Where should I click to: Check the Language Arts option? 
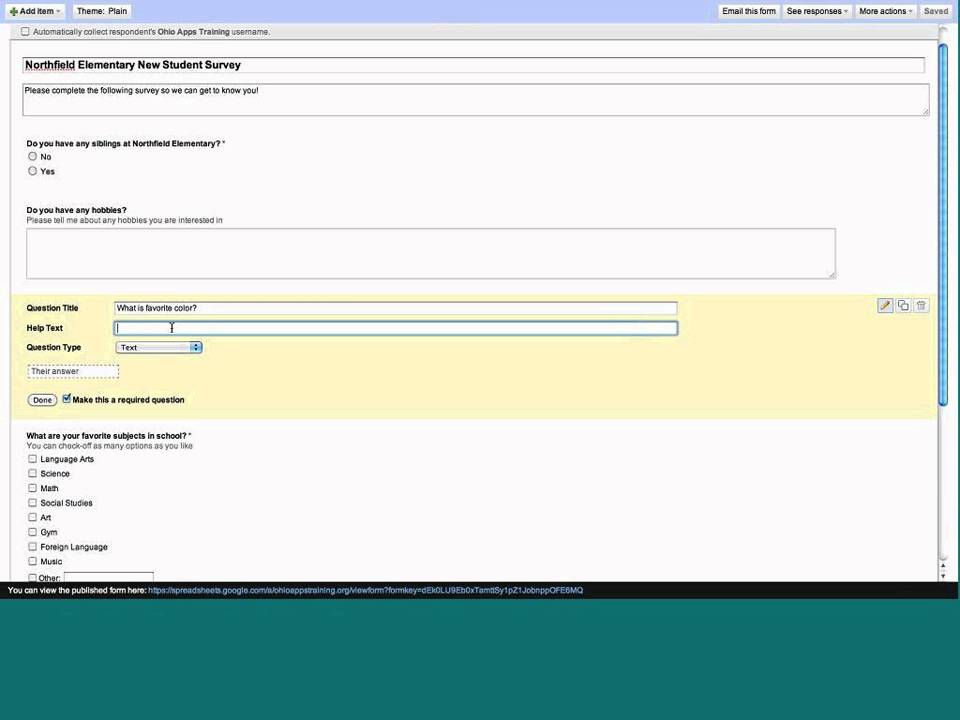(32, 459)
